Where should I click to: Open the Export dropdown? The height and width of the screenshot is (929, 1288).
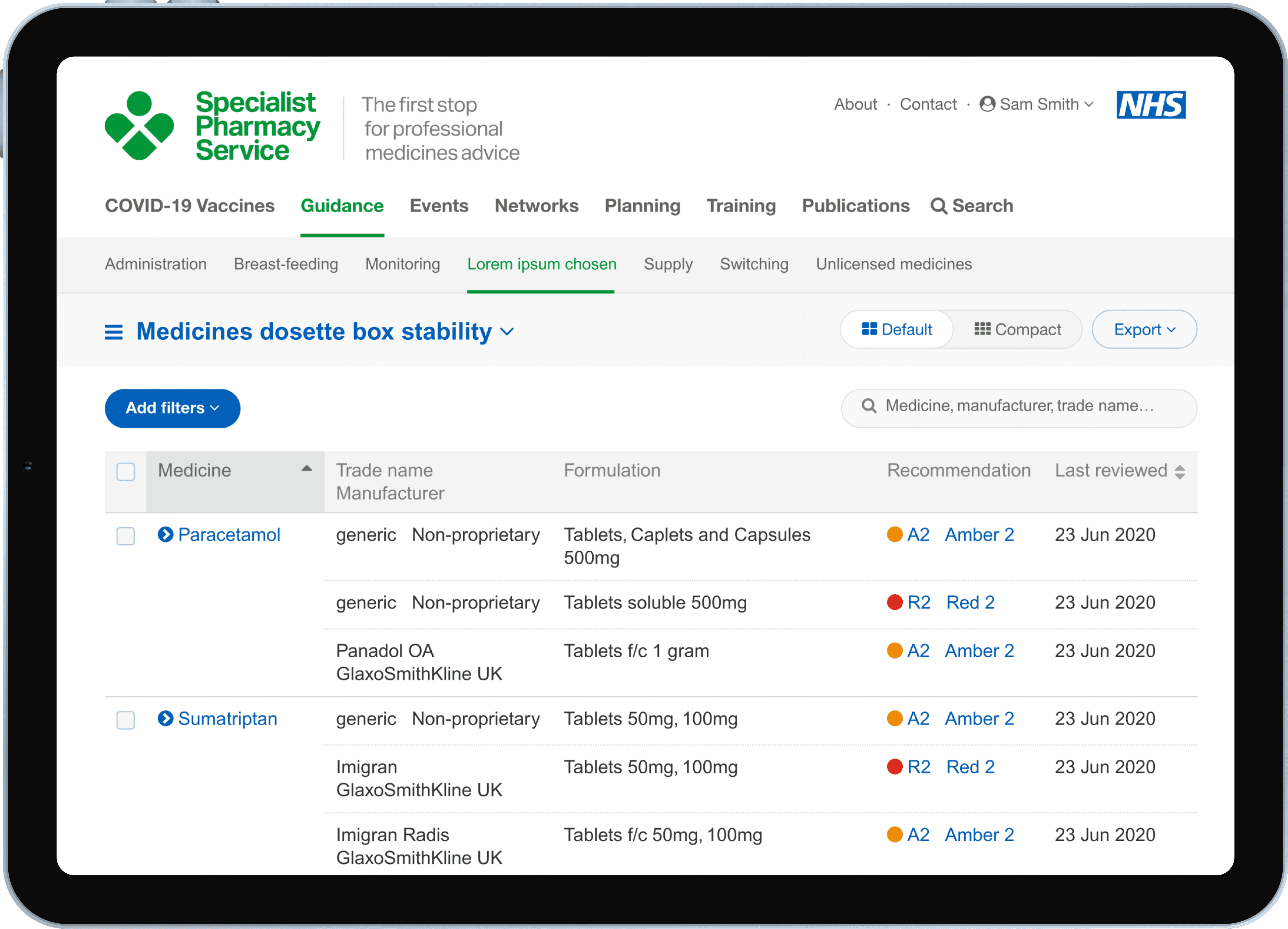click(x=1144, y=329)
